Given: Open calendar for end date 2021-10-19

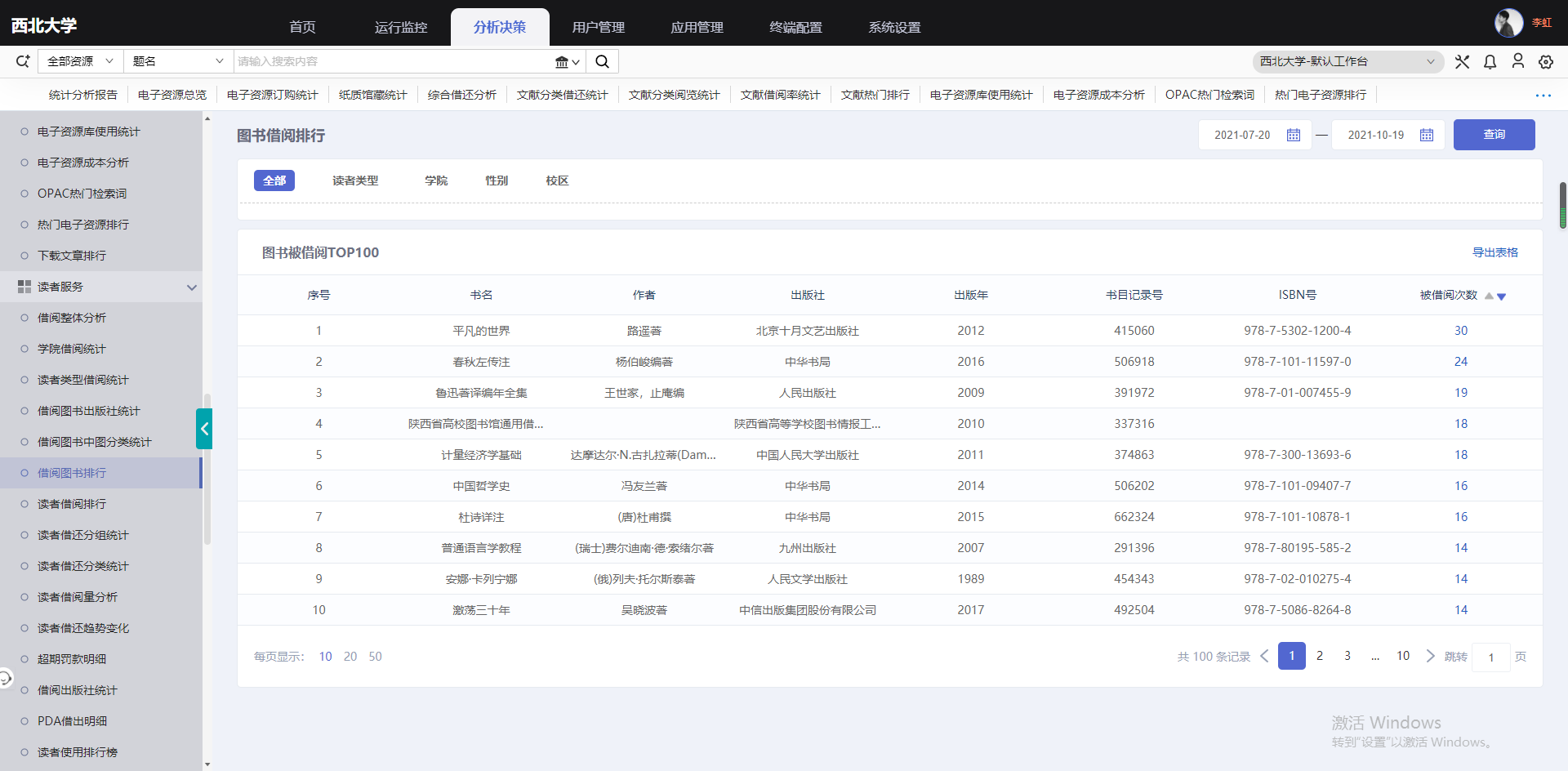Looking at the screenshot, I should coord(1426,135).
